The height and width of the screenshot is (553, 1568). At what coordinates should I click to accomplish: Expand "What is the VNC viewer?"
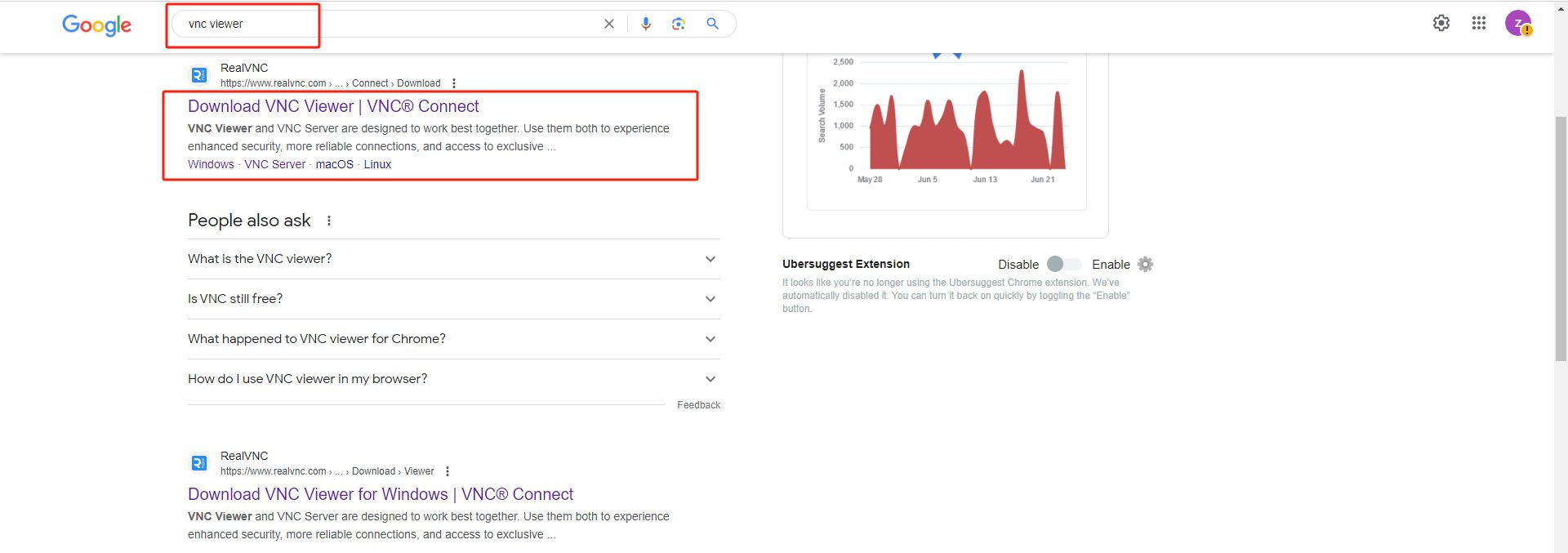click(x=454, y=259)
